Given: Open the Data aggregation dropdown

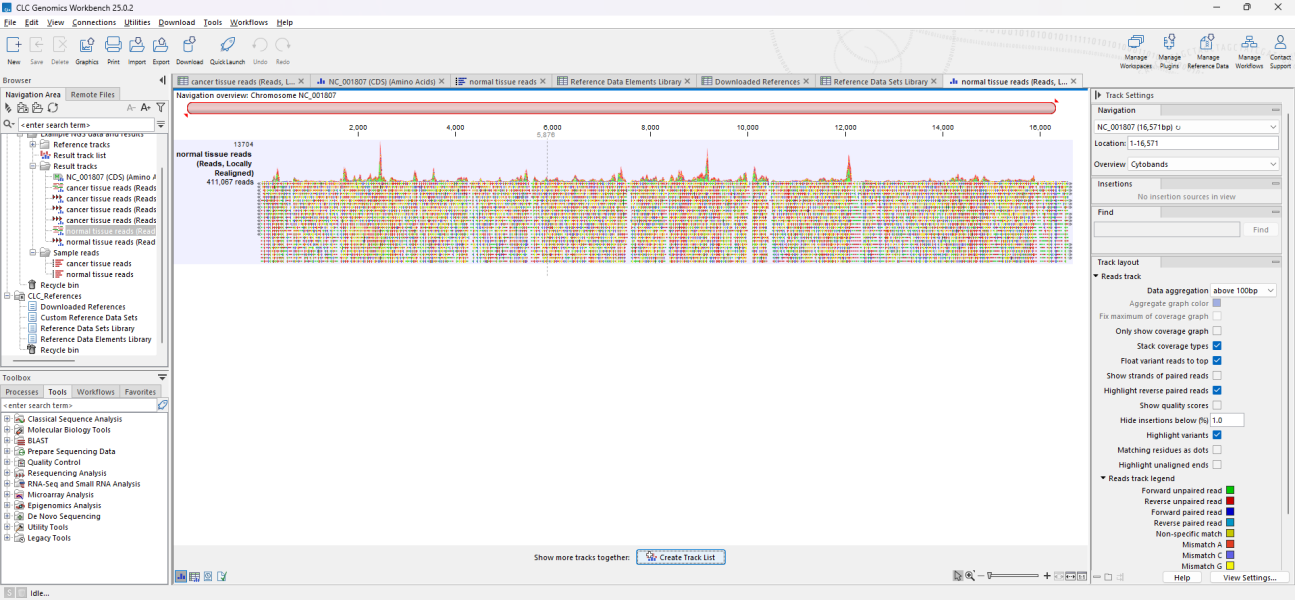Looking at the screenshot, I should tap(1243, 290).
